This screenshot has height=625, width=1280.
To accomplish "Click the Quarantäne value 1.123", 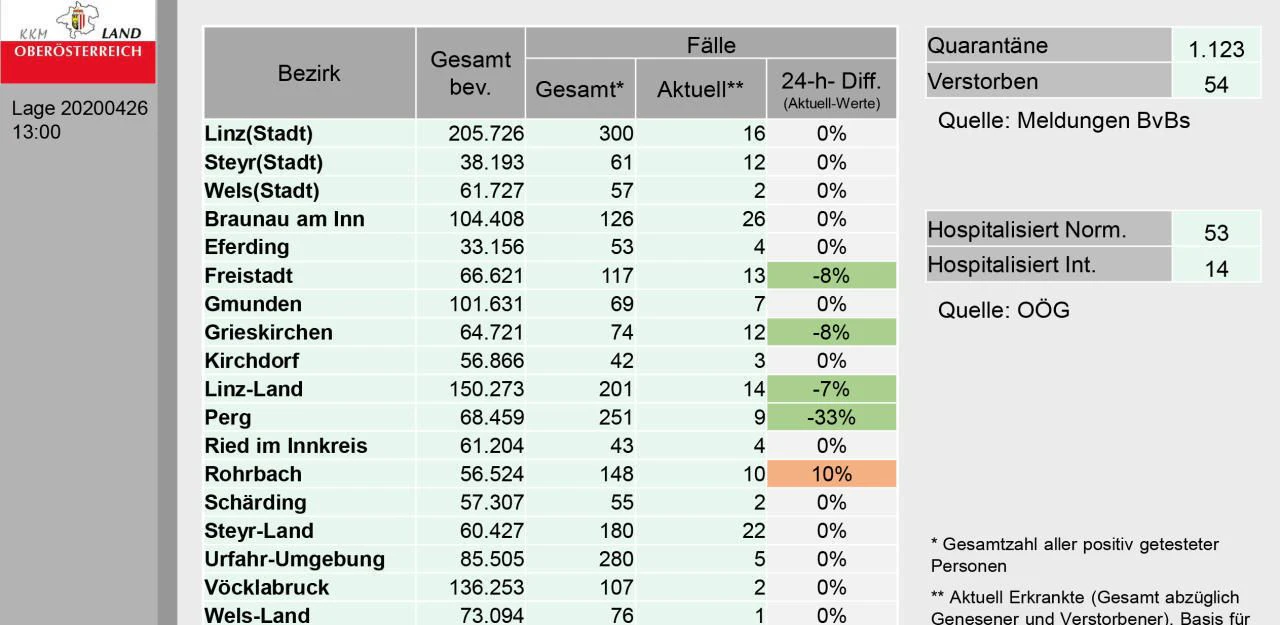I will pyautogui.click(x=1216, y=48).
